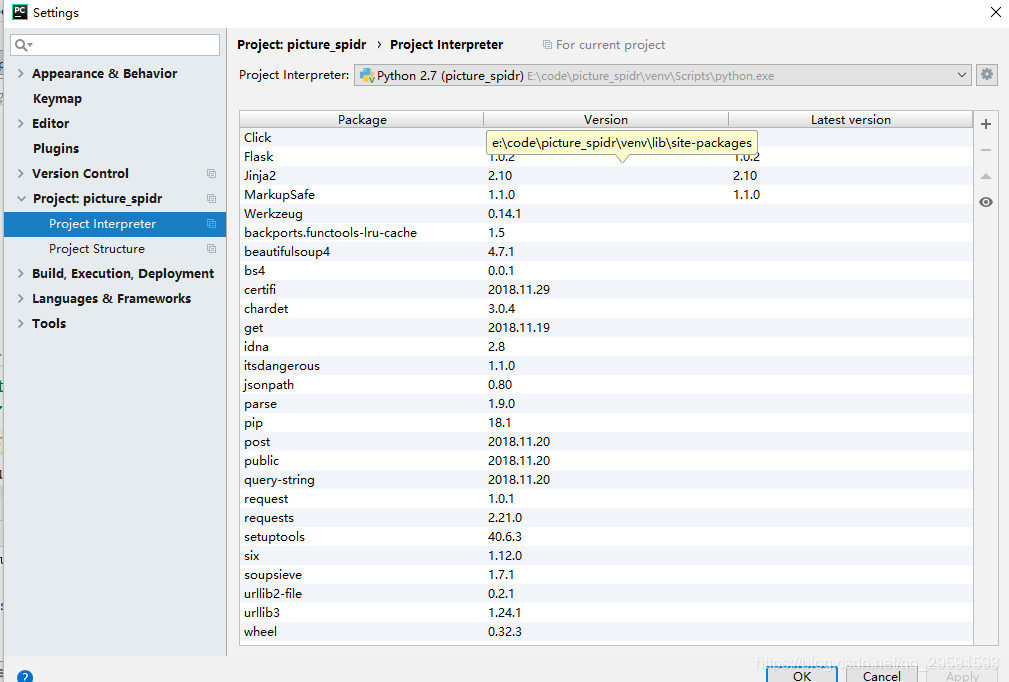Click copy icon beside Project Structure

[x=211, y=249]
